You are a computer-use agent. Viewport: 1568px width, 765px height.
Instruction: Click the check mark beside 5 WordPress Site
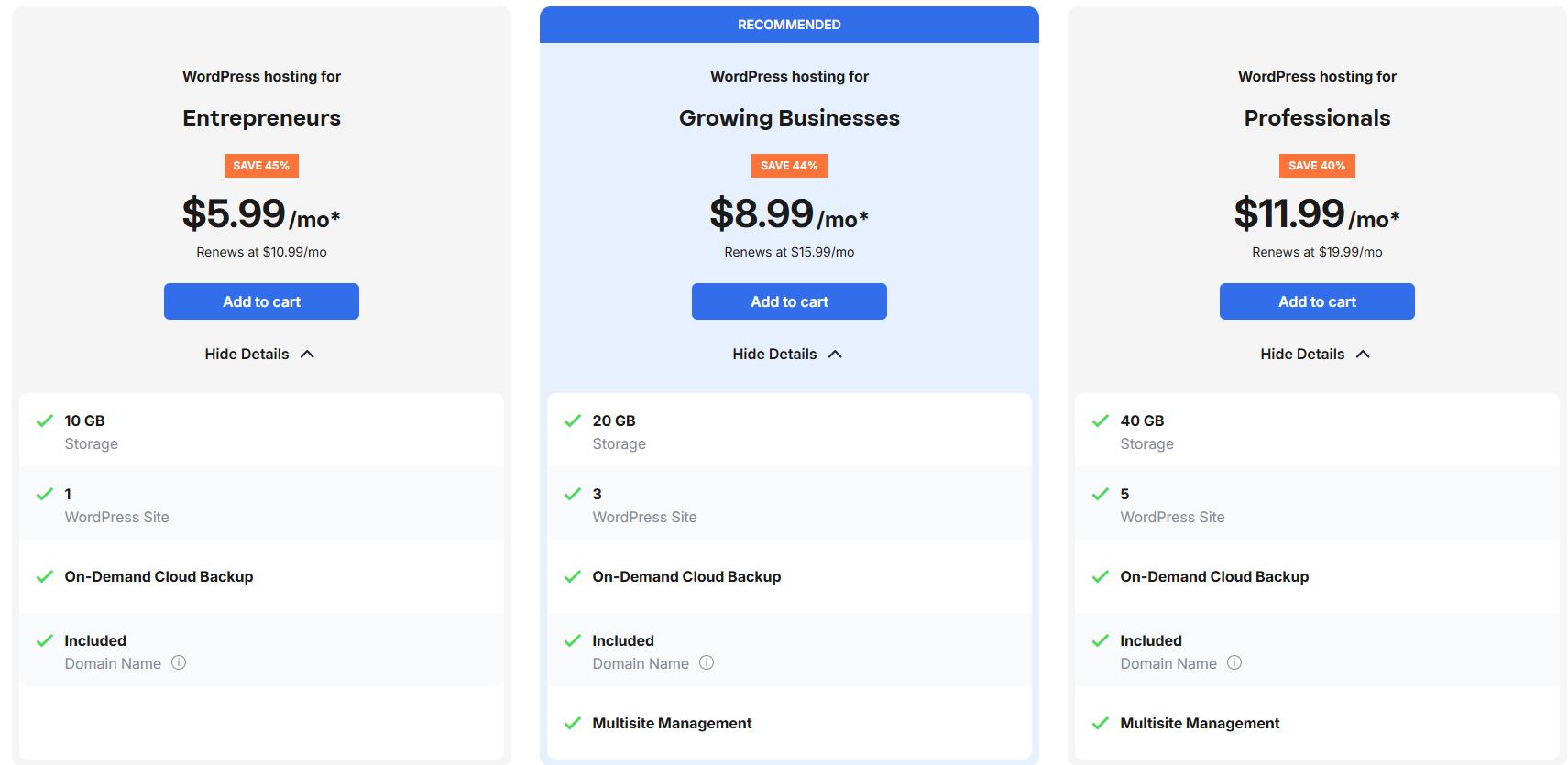(x=1101, y=494)
